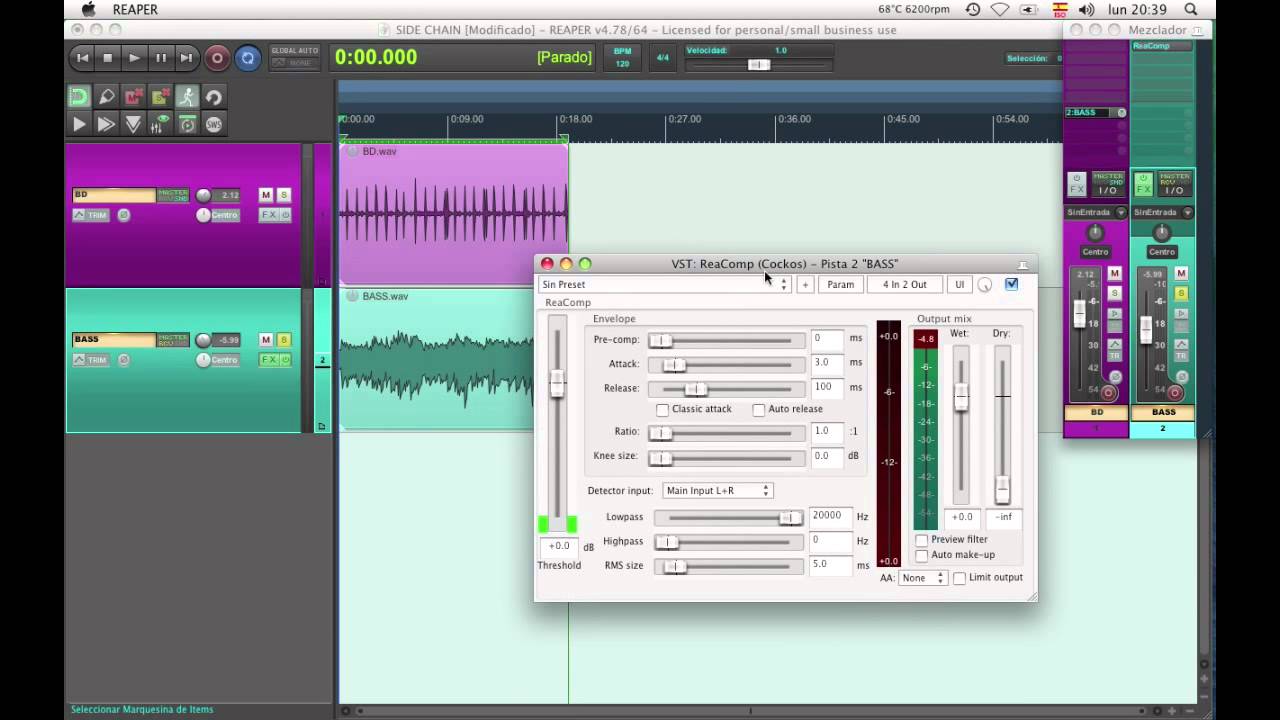Click the unmute all tracks icon
Viewport: 1280px width, 720px height.
[133, 97]
